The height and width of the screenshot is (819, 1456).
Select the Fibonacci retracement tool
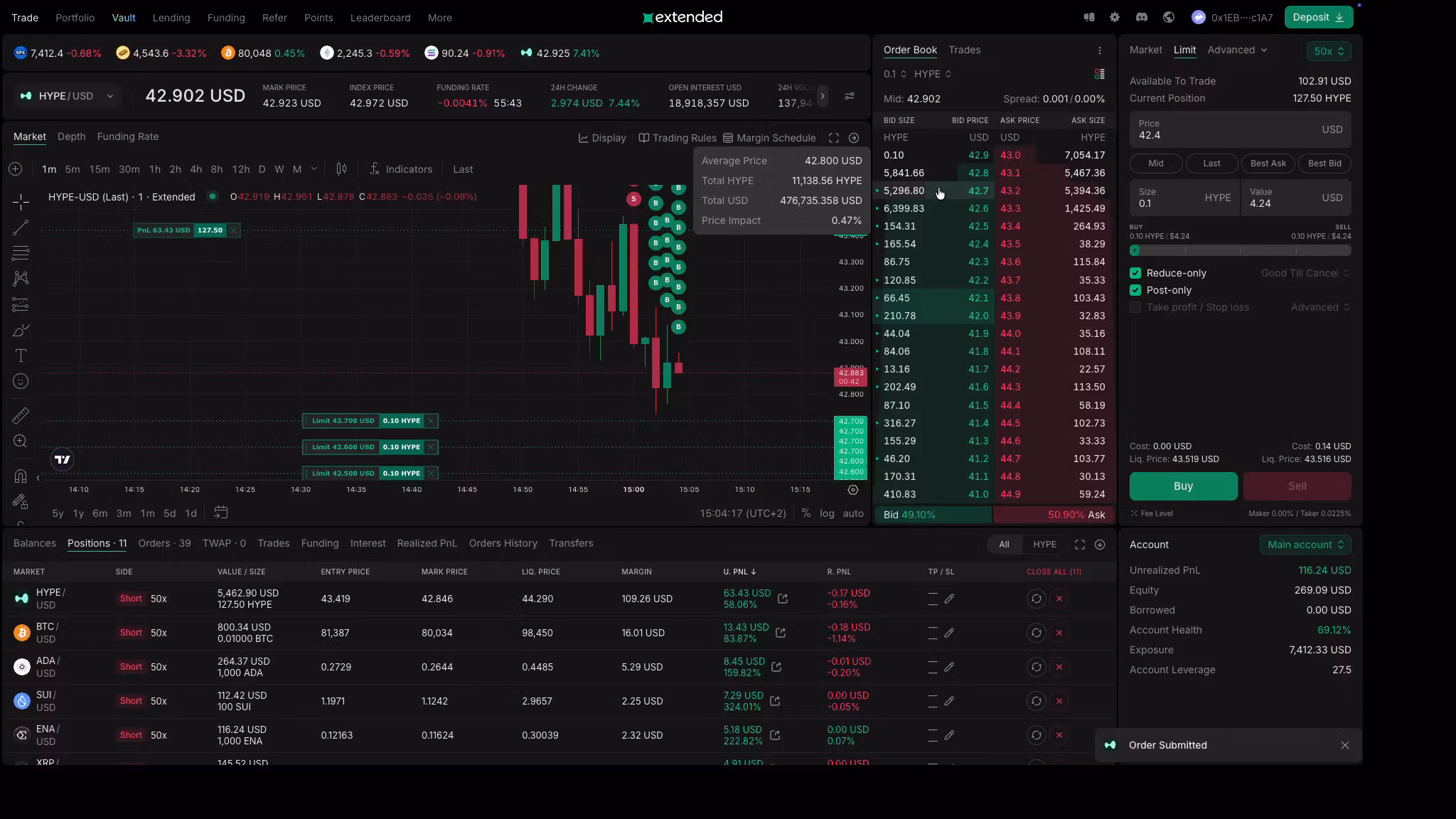(21, 253)
